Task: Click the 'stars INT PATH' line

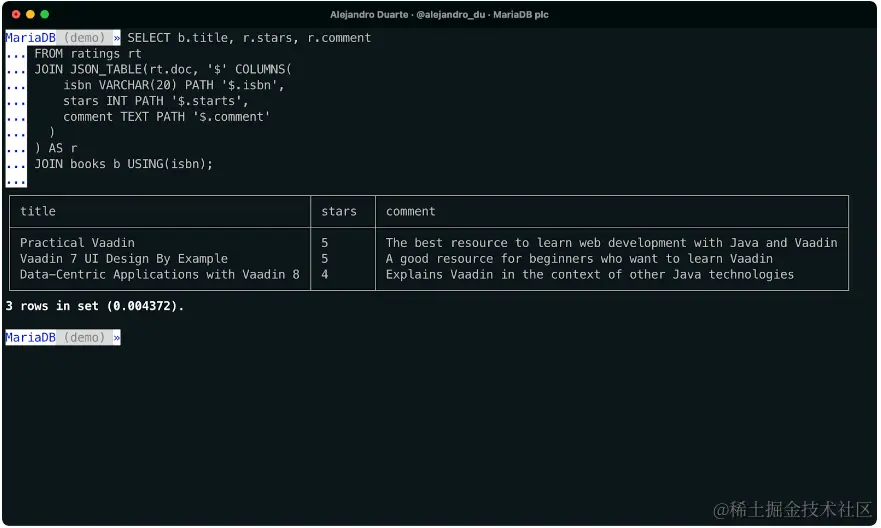Action: tap(155, 101)
